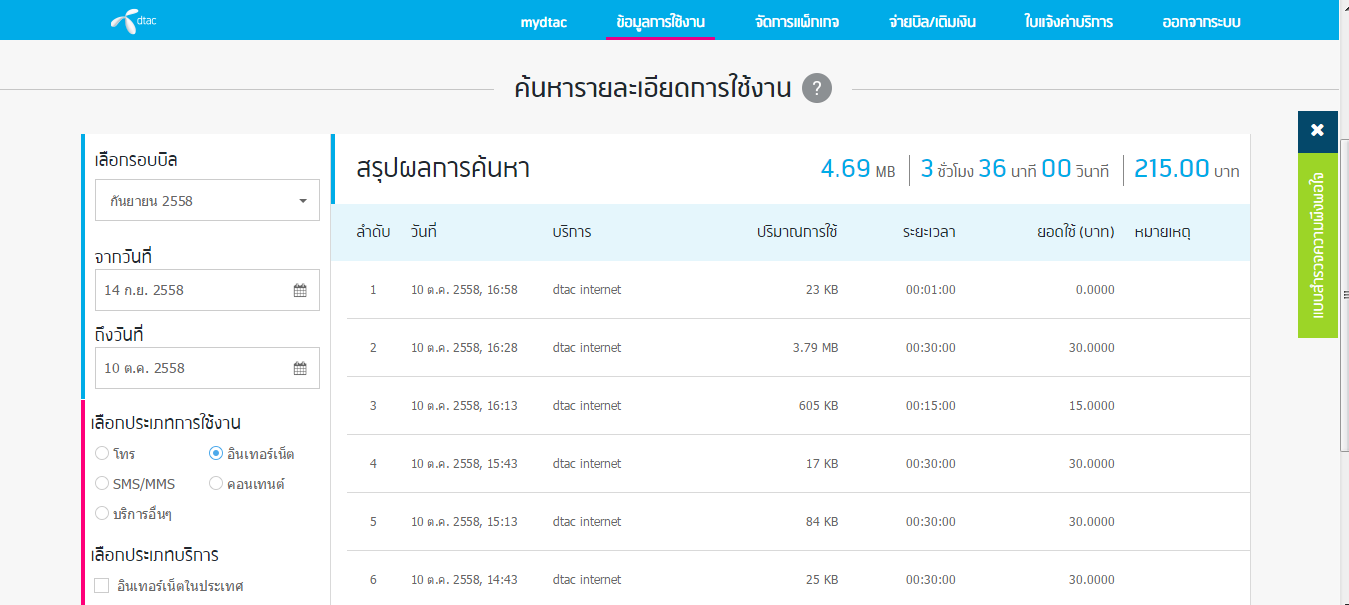The height and width of the screenshot is (605, 1349).
Task: Open the ข้อมูลการใช้งาน menu
Action: tap(660, 22)
